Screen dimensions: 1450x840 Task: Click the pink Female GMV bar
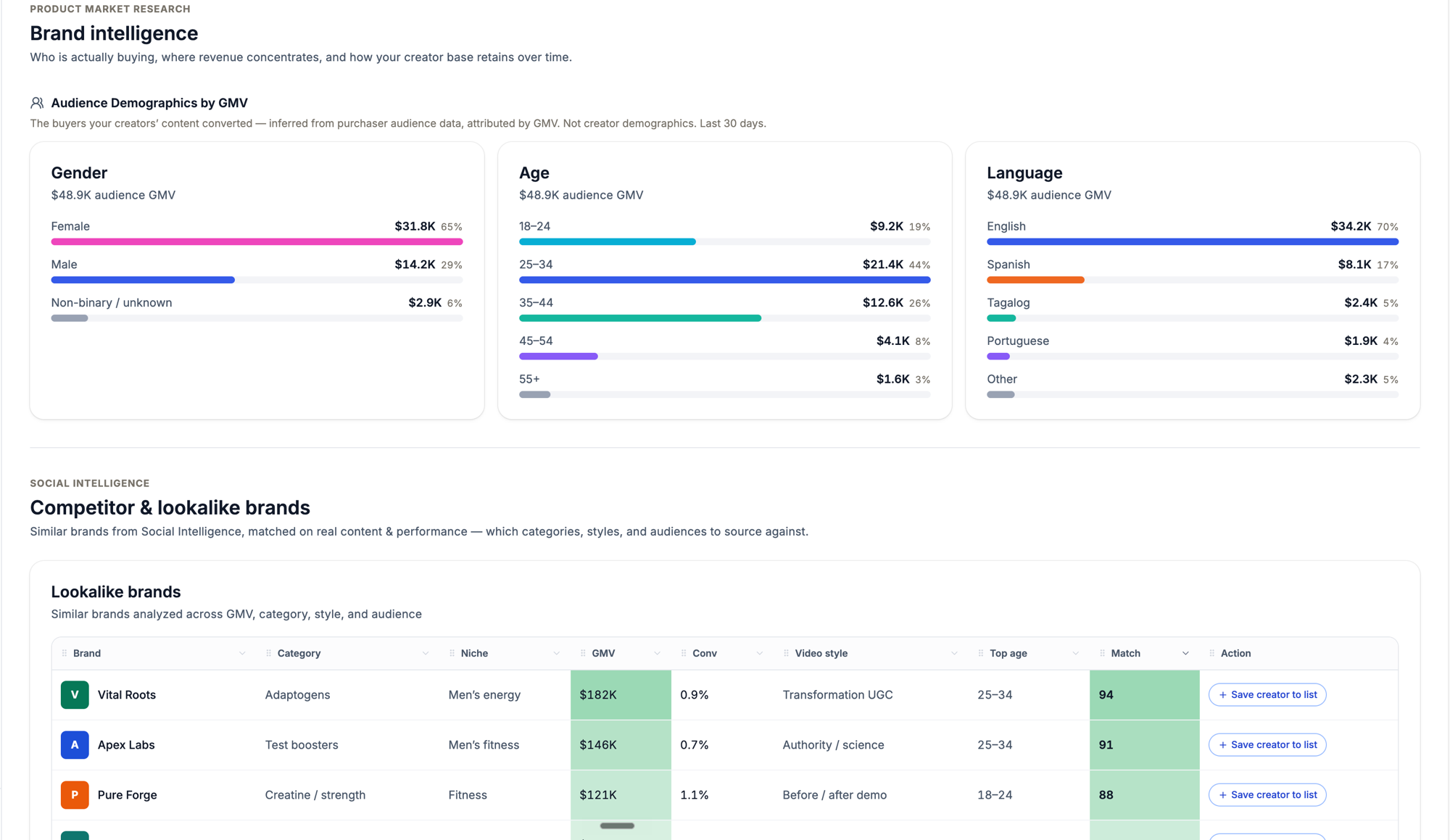257,241
